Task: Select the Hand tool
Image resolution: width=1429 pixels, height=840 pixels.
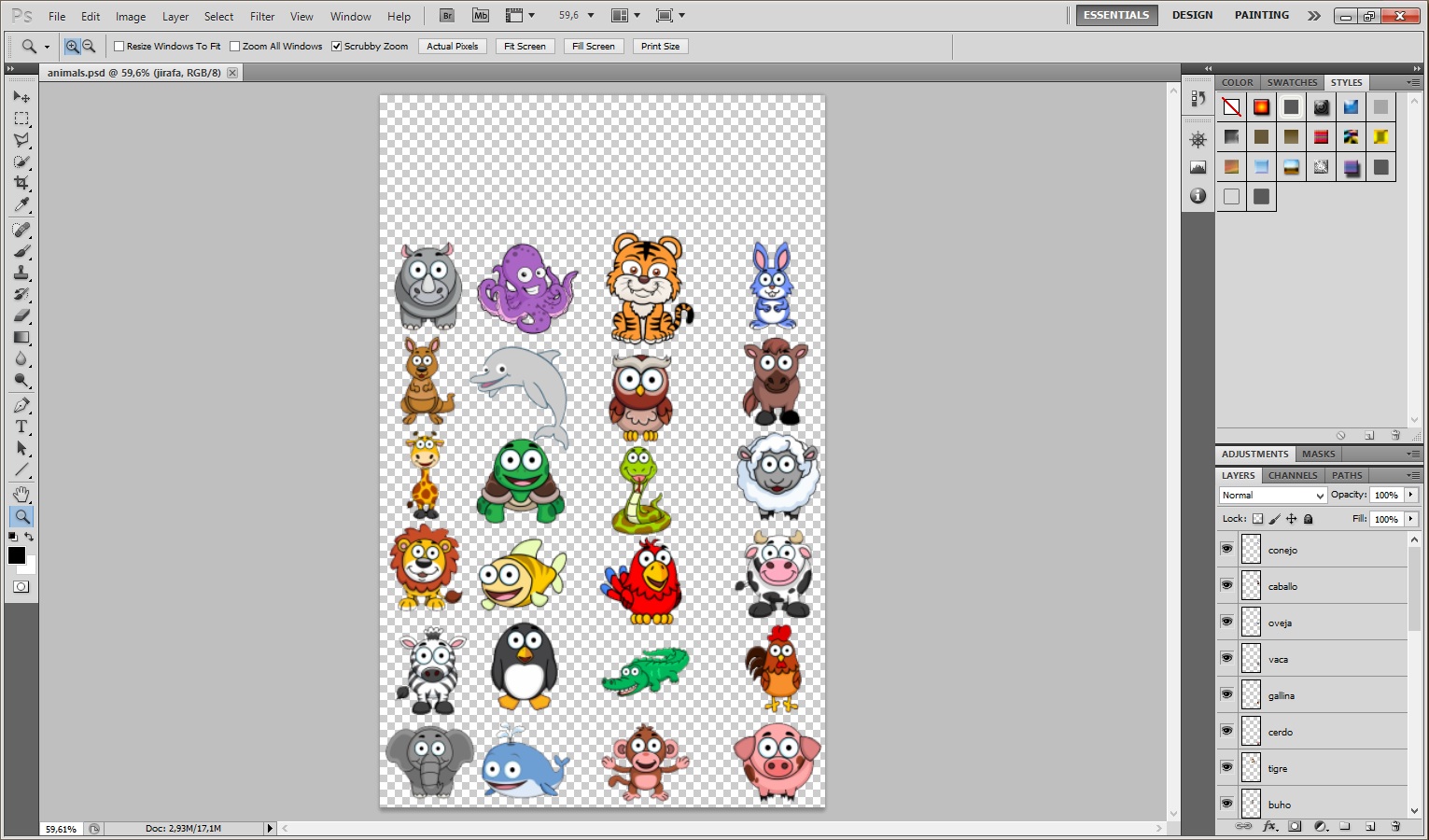Action: pyautogui.click(x=21, y=495)
